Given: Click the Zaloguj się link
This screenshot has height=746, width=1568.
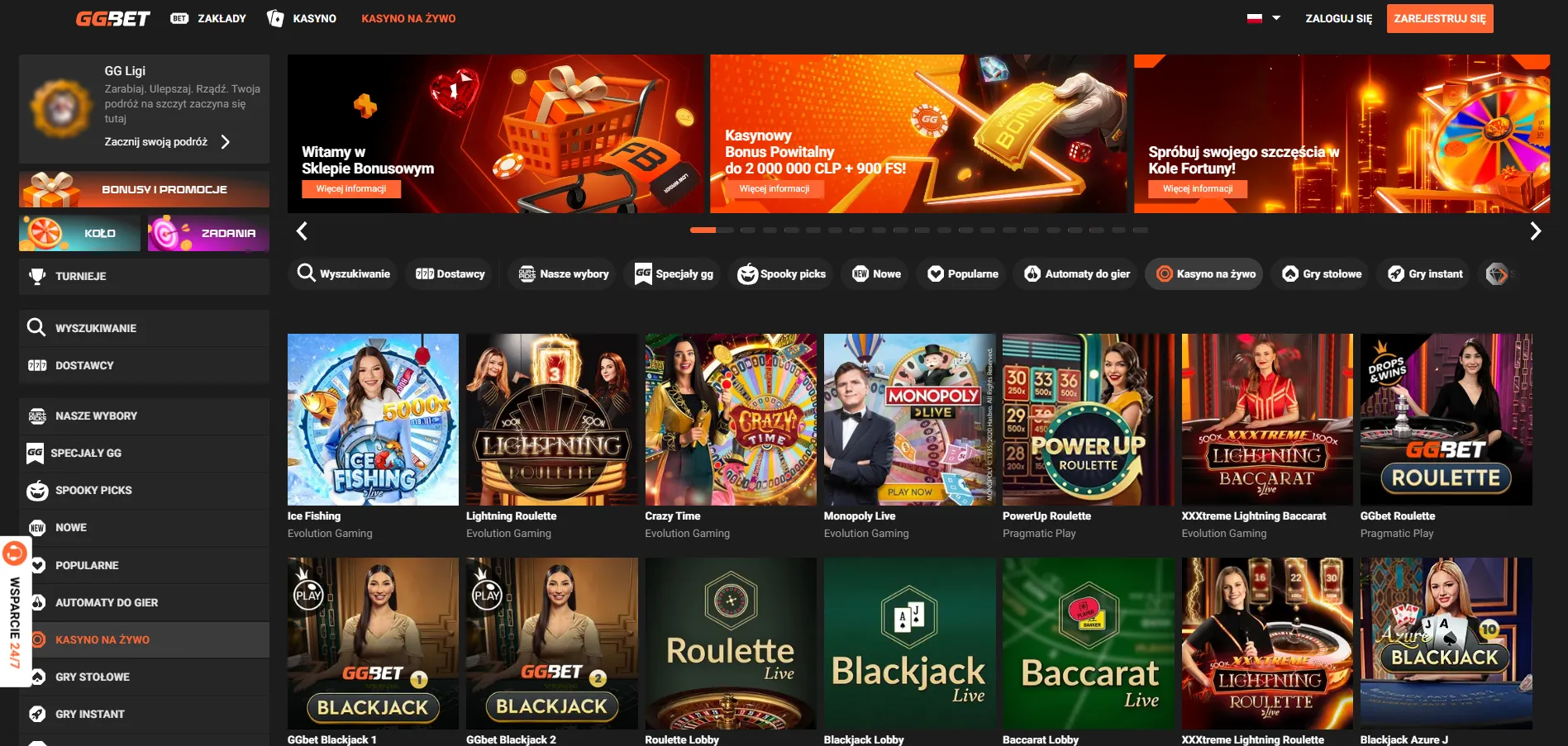Looking at the screenshot, I should point(1338,18).
